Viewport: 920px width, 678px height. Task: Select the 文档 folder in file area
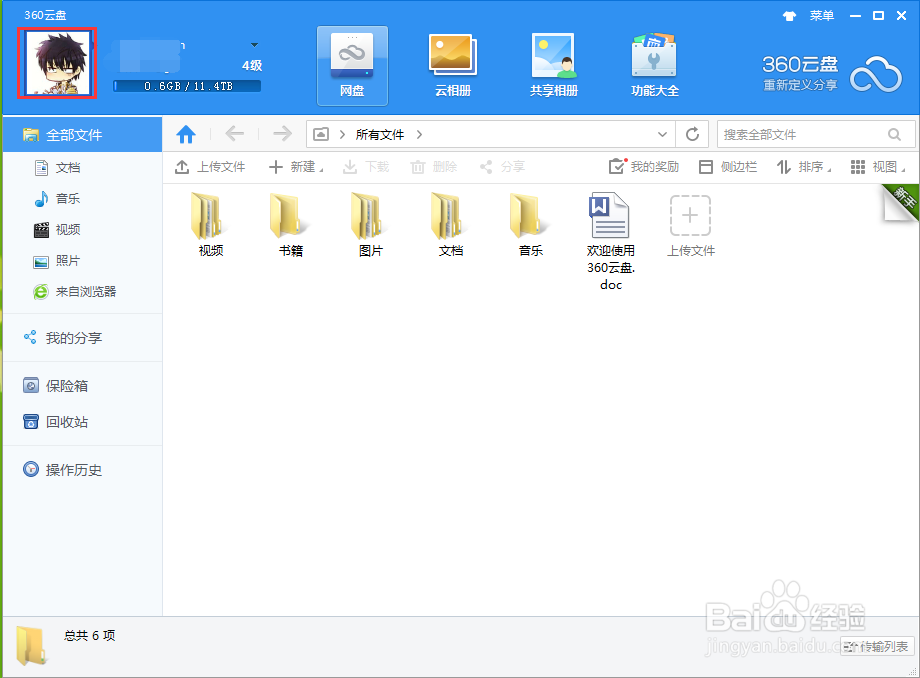[451, 225]
